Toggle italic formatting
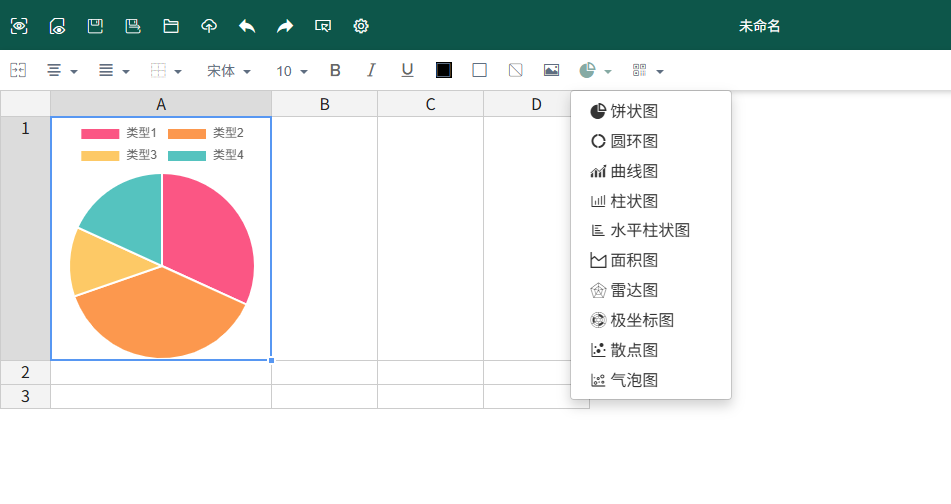951x504 pixels. (x=371, y=71)
